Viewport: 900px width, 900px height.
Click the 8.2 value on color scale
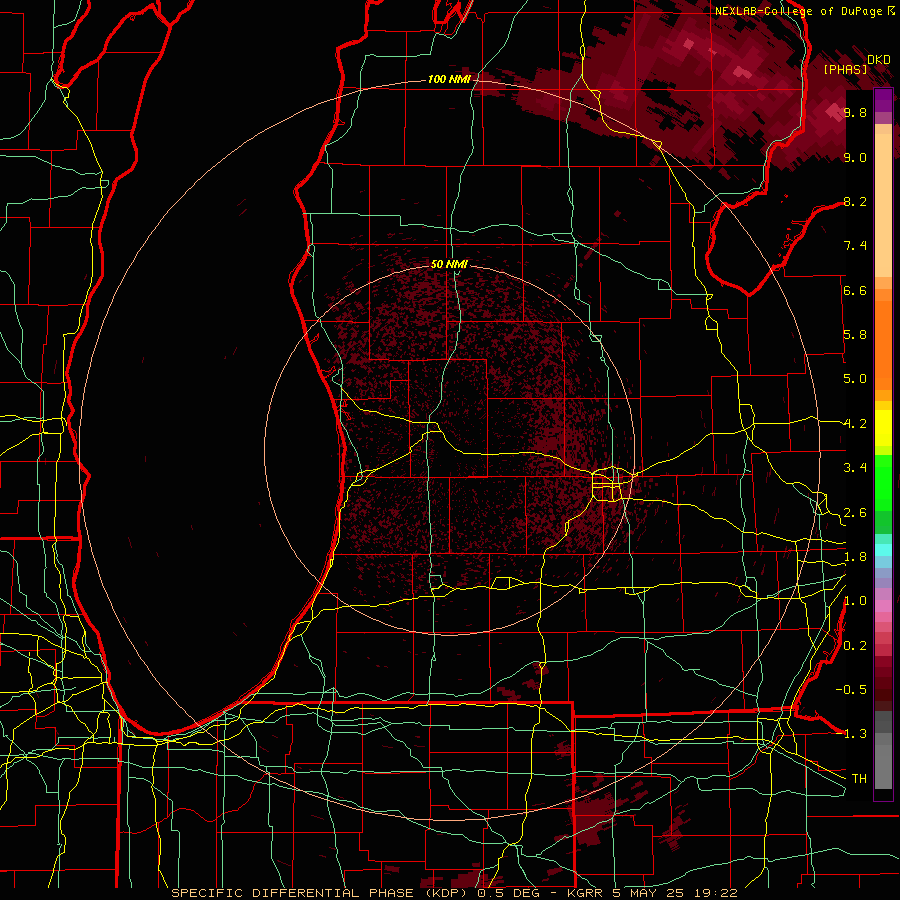855,201
